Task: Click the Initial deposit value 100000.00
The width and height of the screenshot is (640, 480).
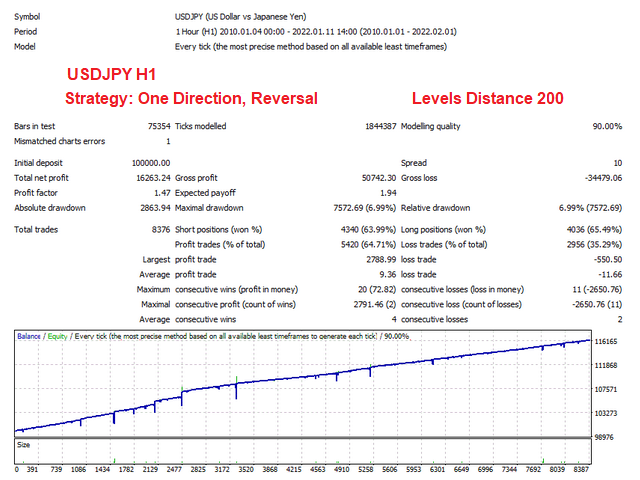Action: click(x=144, y=162)
